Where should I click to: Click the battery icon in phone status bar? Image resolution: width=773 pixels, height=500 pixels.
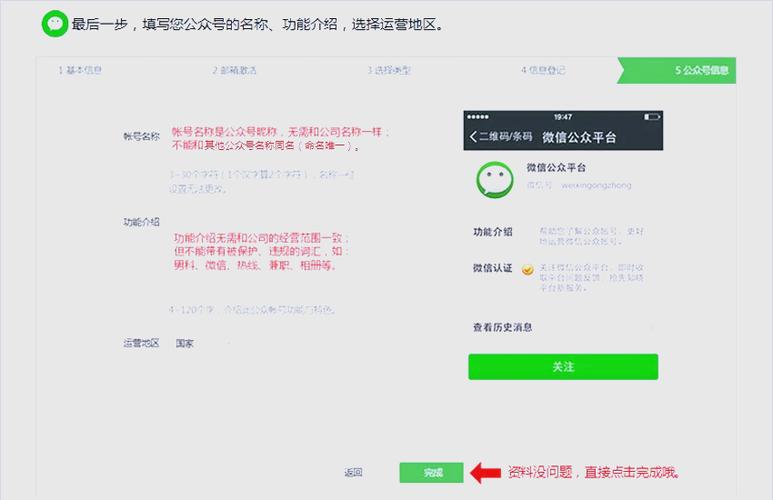[x=652, y=117]
